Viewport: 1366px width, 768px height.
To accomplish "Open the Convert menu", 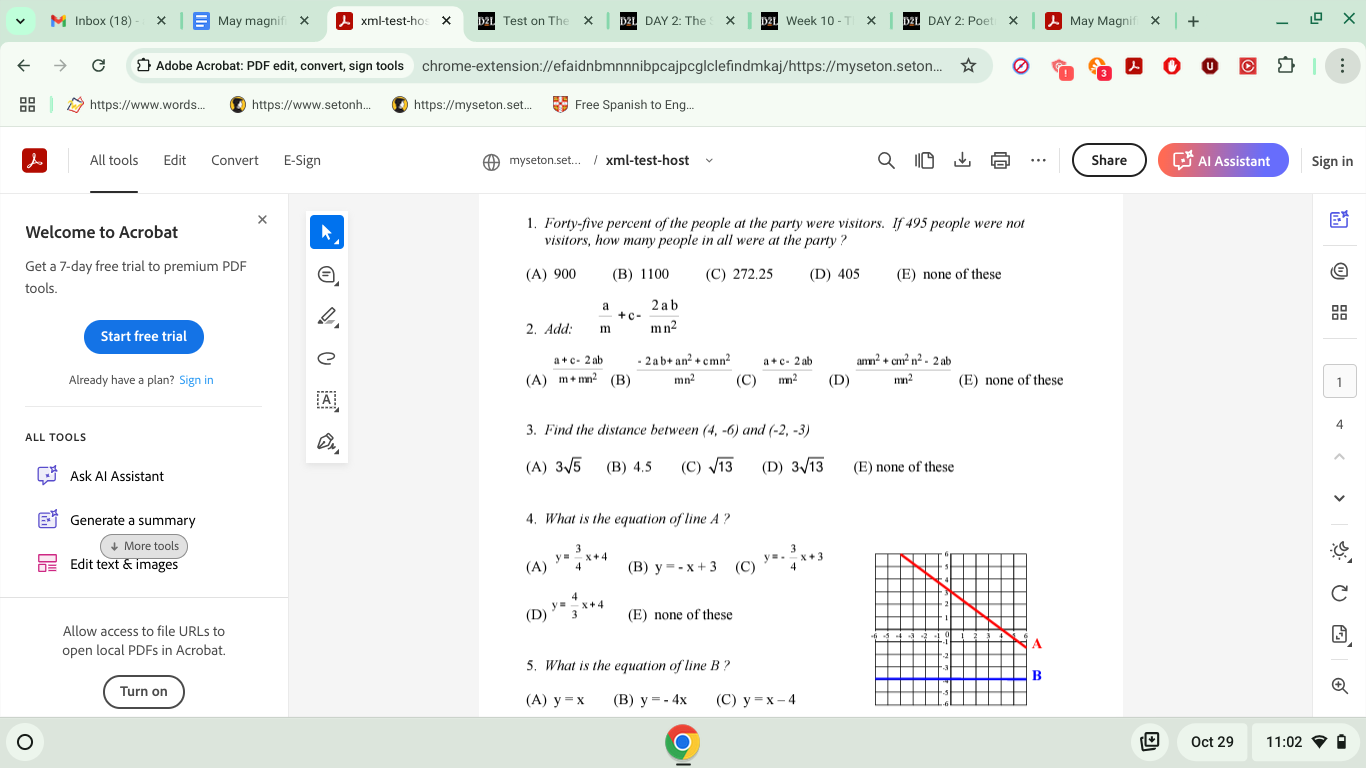I will pyautogui.click(x=235, y=160).
